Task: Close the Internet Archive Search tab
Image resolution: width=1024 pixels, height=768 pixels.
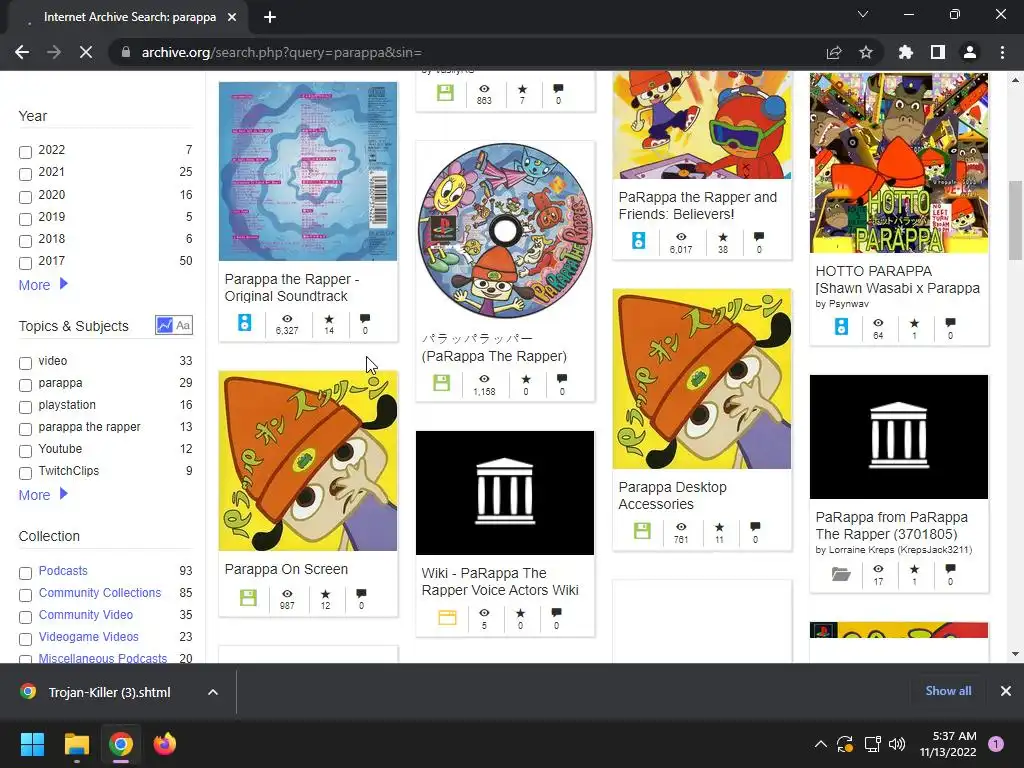Action: (x=232, y=17)
